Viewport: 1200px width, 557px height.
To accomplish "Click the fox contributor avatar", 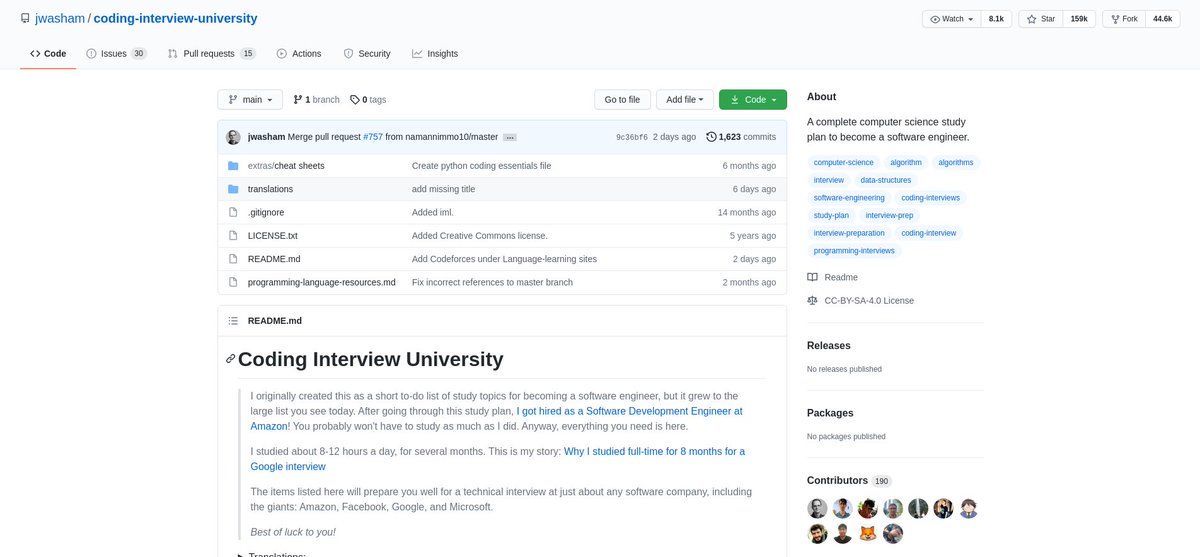I will point(868,533).
